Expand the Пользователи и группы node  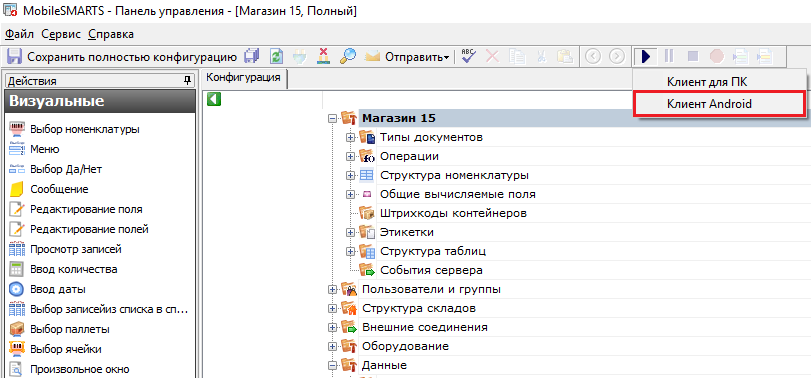tap(332, 290)
